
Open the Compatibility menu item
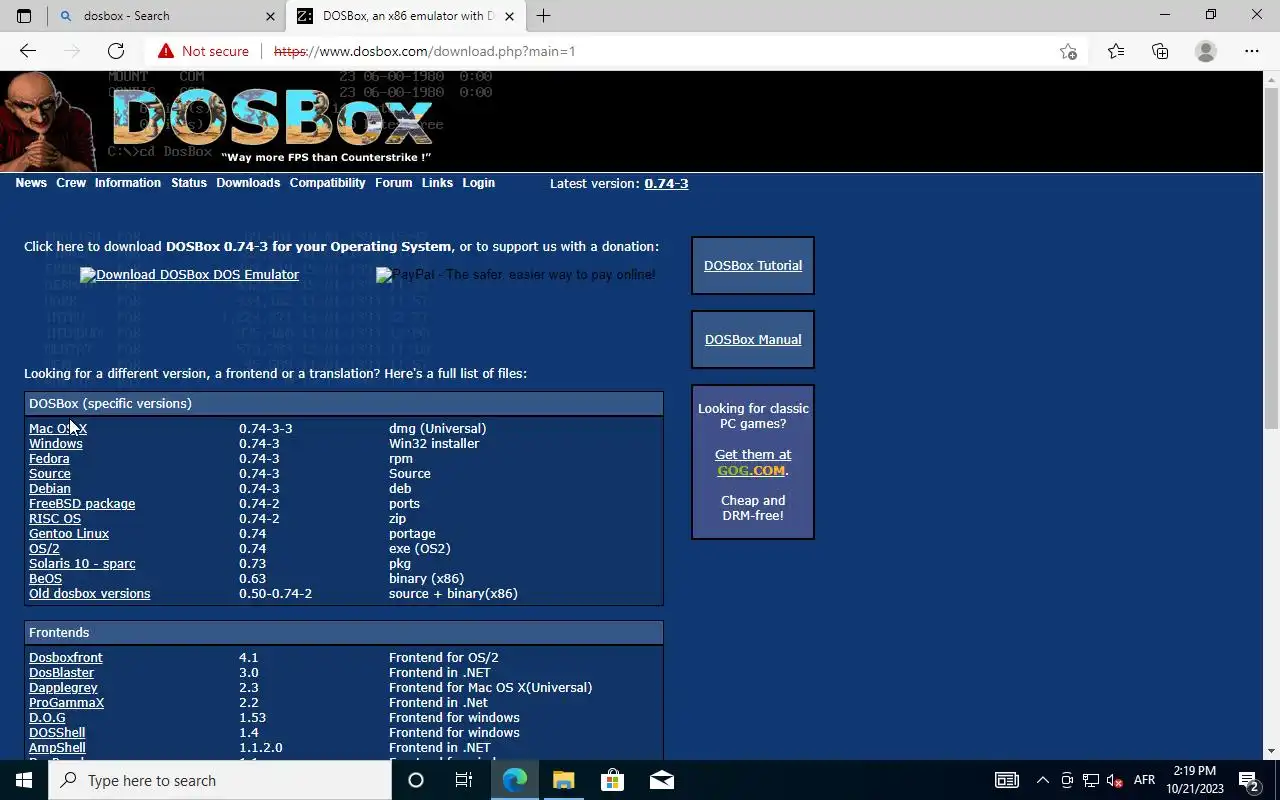tap(327, 183)
